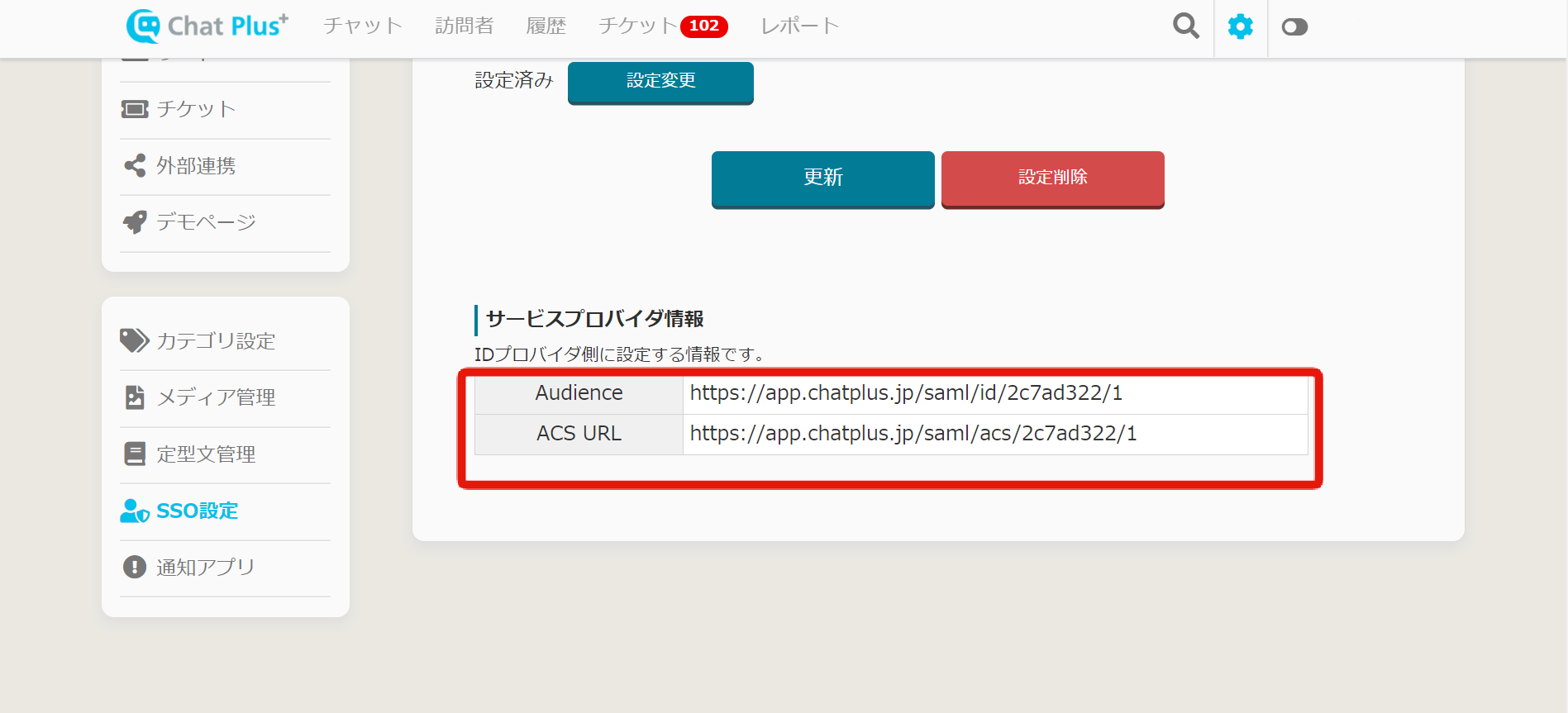Click the 102 ticket badge

[704, 26]
